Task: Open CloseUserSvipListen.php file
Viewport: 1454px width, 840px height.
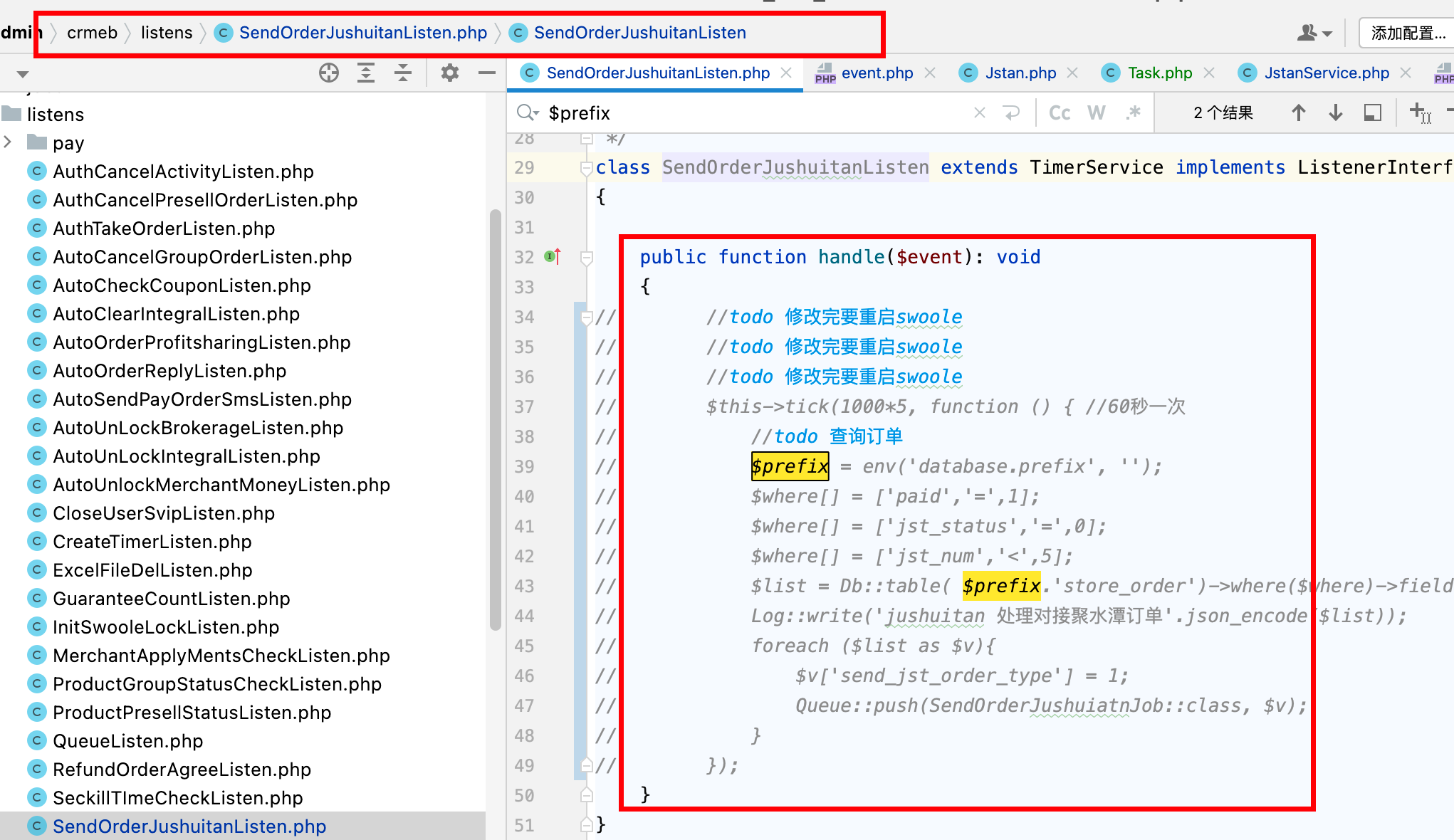Action: click(164, 513)
